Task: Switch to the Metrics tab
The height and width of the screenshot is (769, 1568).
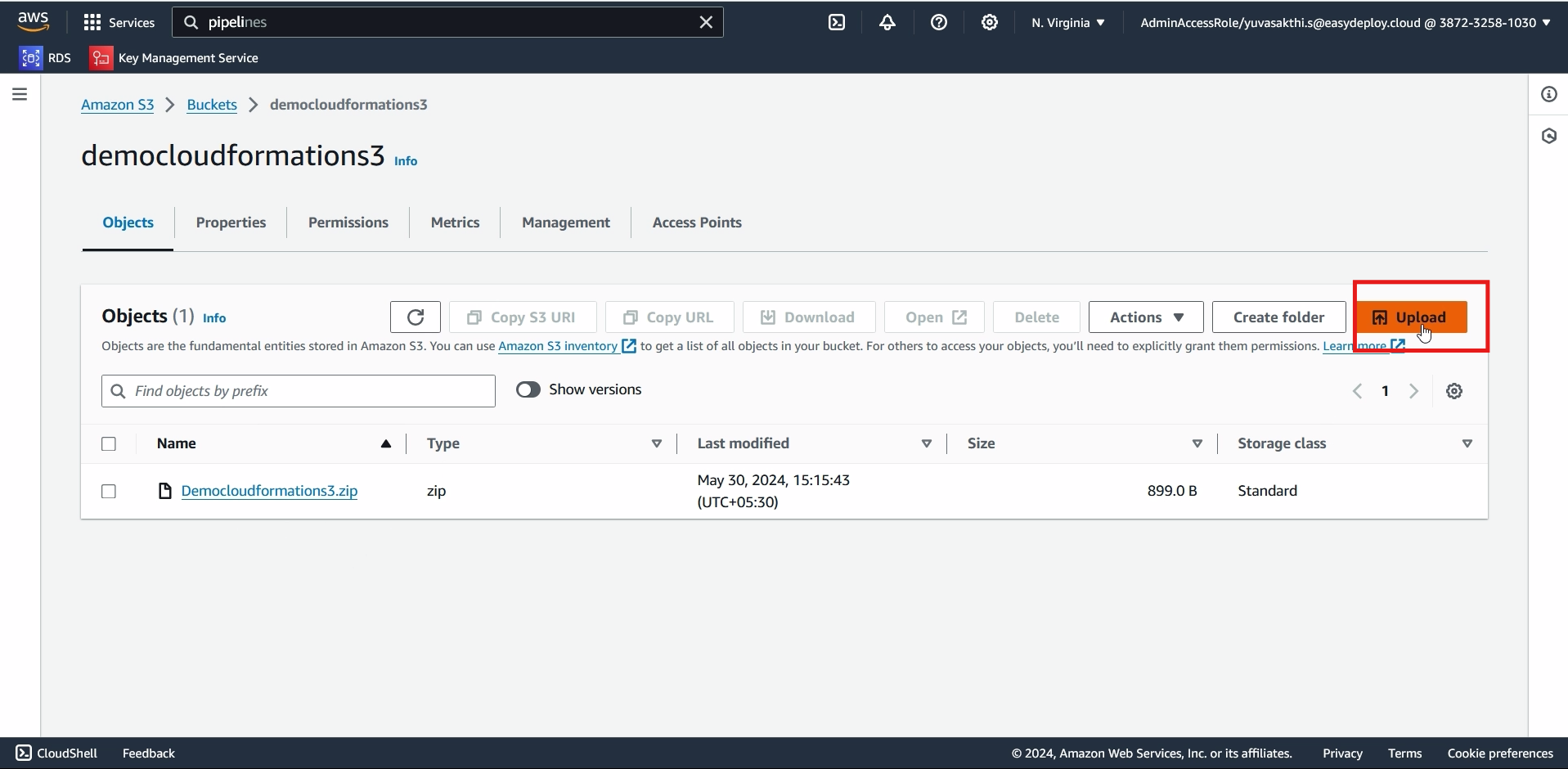Action: pos(455,223)
